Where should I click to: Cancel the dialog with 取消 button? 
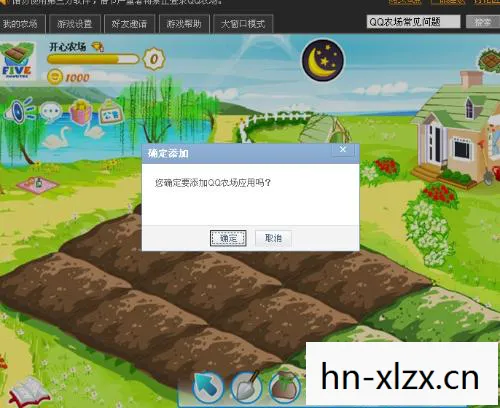click(x=273, y=238)
